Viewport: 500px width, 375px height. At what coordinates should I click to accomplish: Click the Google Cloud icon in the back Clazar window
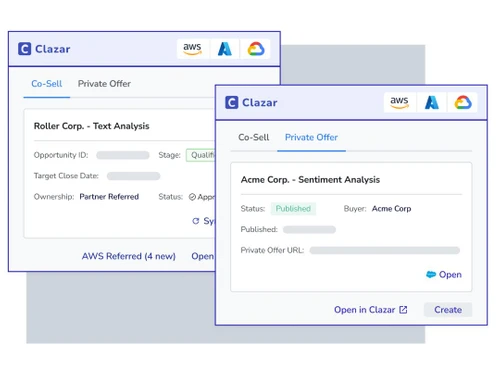click(256, 49)
